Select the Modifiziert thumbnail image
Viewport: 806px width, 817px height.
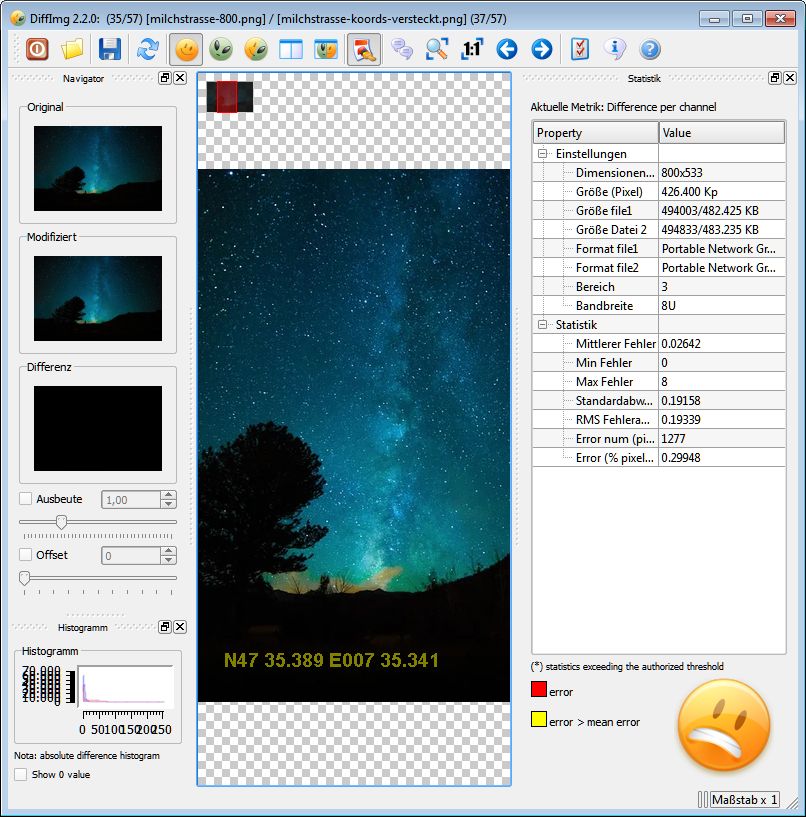[98, 298]
